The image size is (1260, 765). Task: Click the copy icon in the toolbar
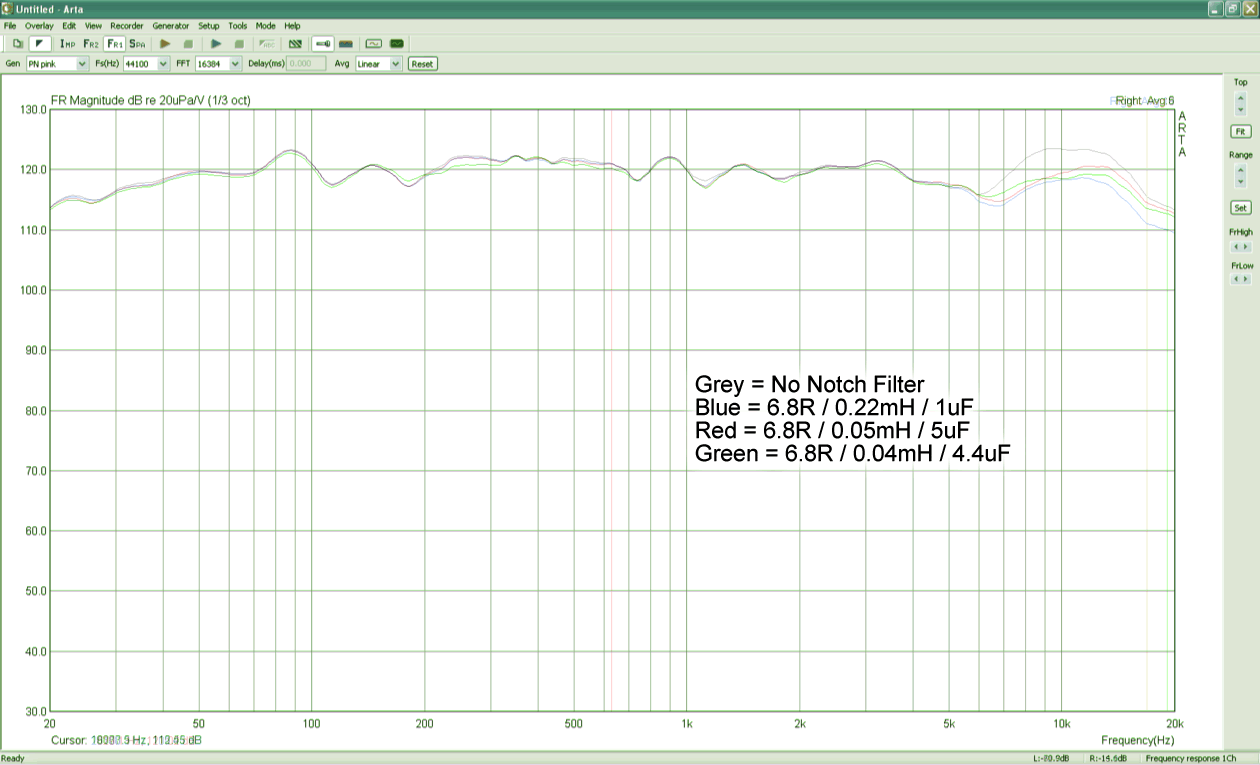tap(18, 43)
